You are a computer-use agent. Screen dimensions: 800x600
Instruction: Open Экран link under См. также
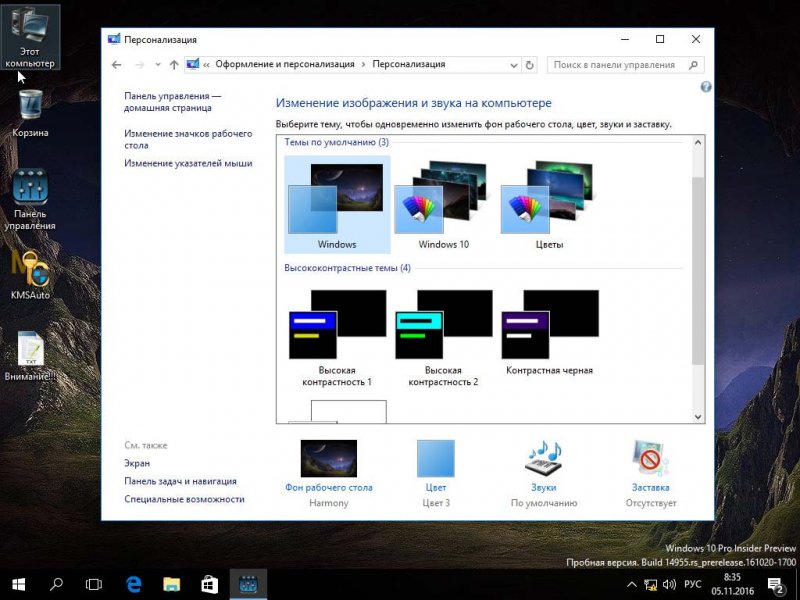[137, 463]
